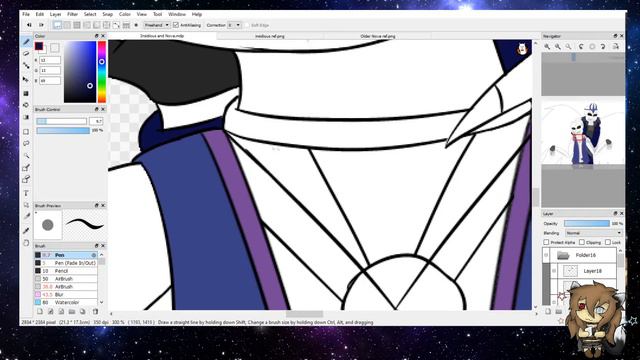
Task: Choose the Watercolor brush
Action: [x=66, y=302]
